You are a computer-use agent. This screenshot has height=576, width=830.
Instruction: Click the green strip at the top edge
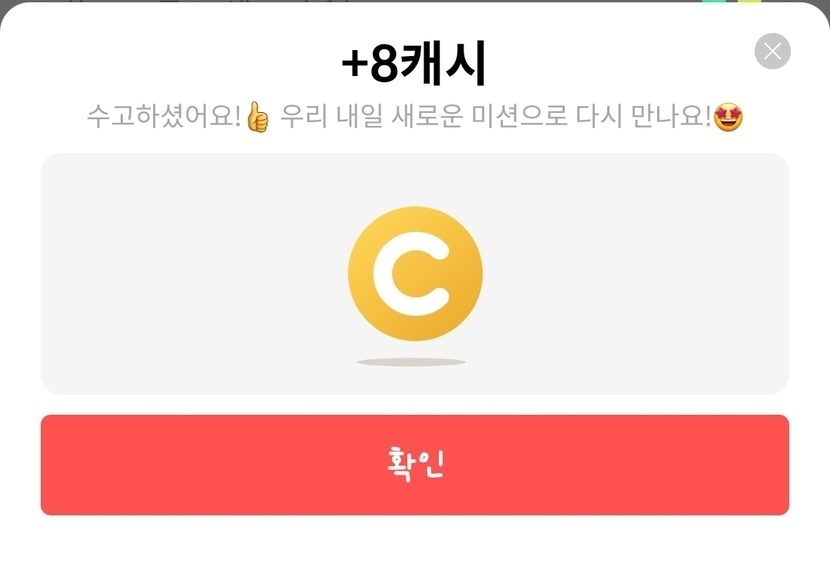click(x=714, y=1)
